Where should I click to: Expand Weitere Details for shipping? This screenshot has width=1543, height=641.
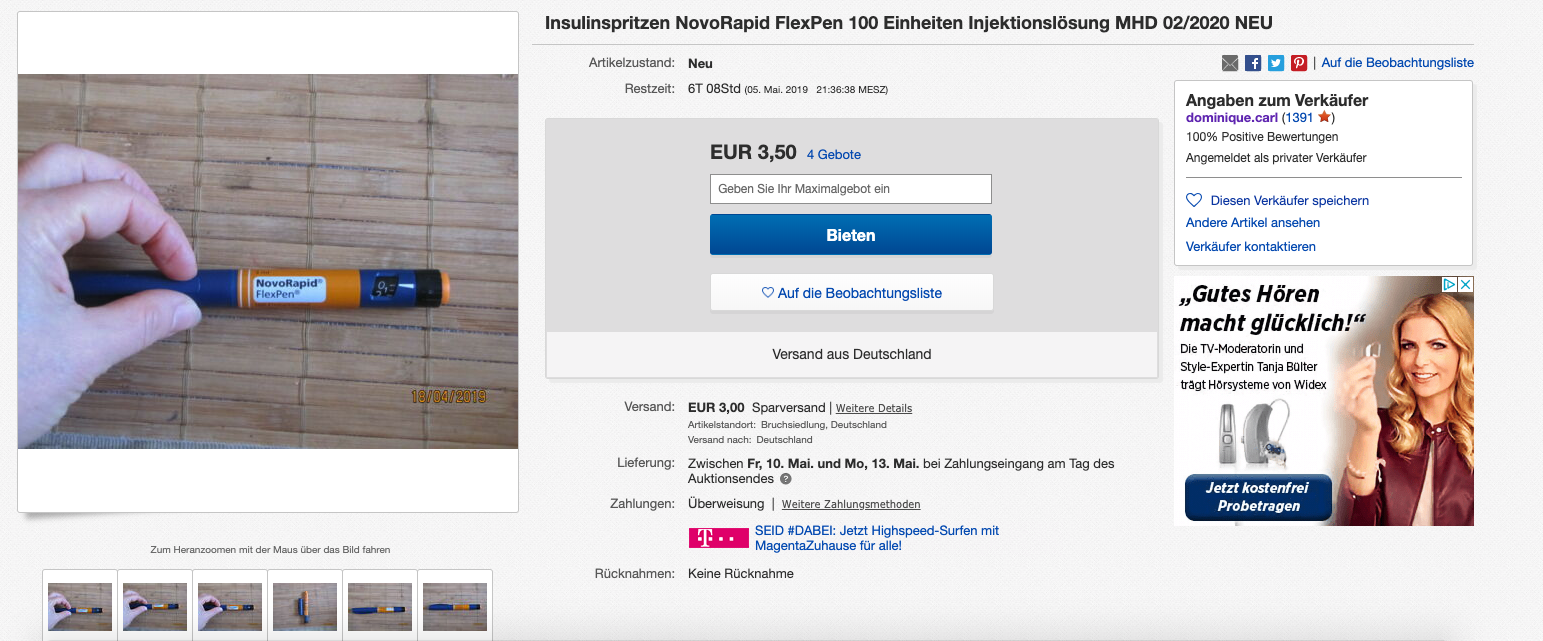pos(874,408)
